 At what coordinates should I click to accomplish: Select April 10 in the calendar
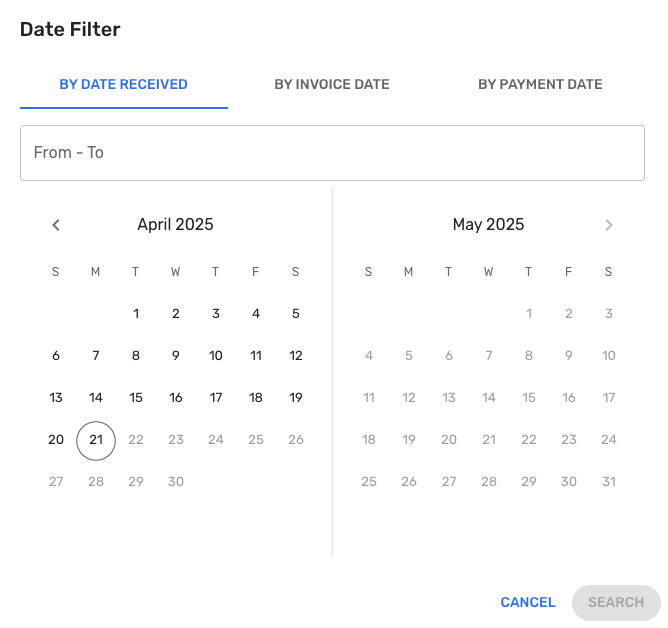[216, 356]
